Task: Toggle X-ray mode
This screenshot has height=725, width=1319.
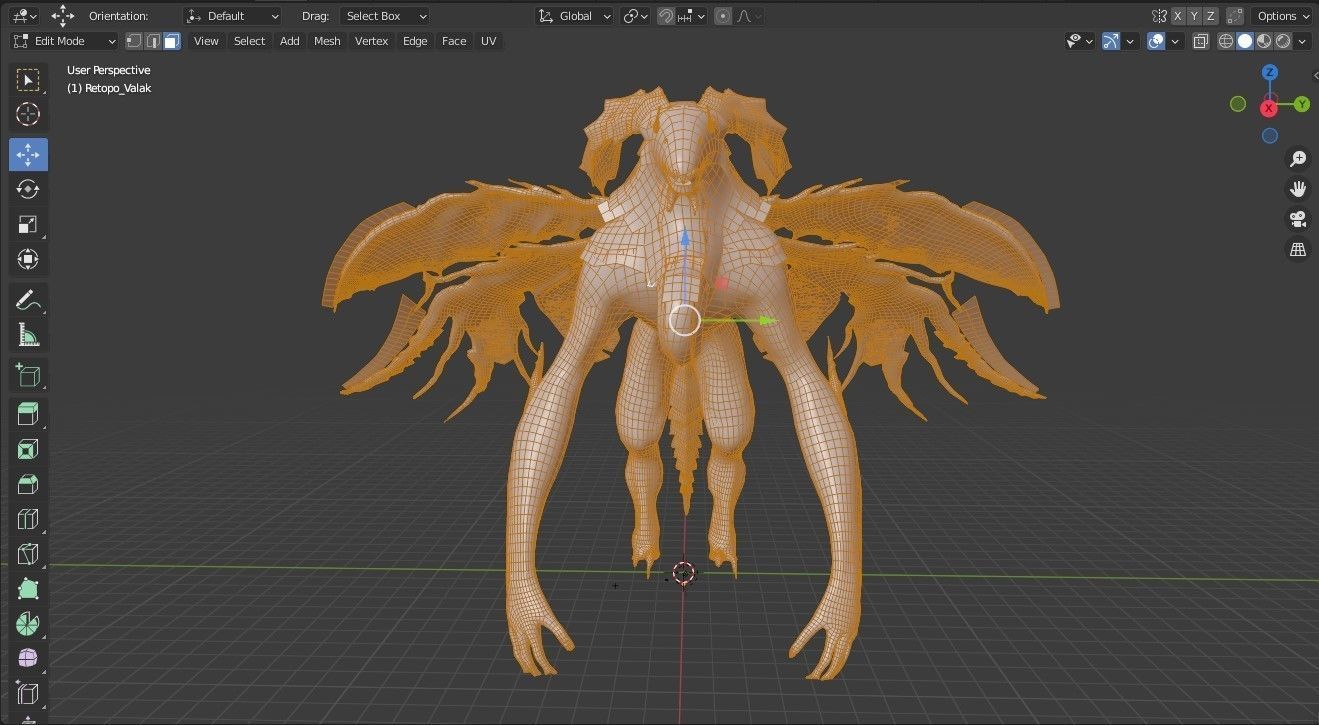Action: 1201,41
